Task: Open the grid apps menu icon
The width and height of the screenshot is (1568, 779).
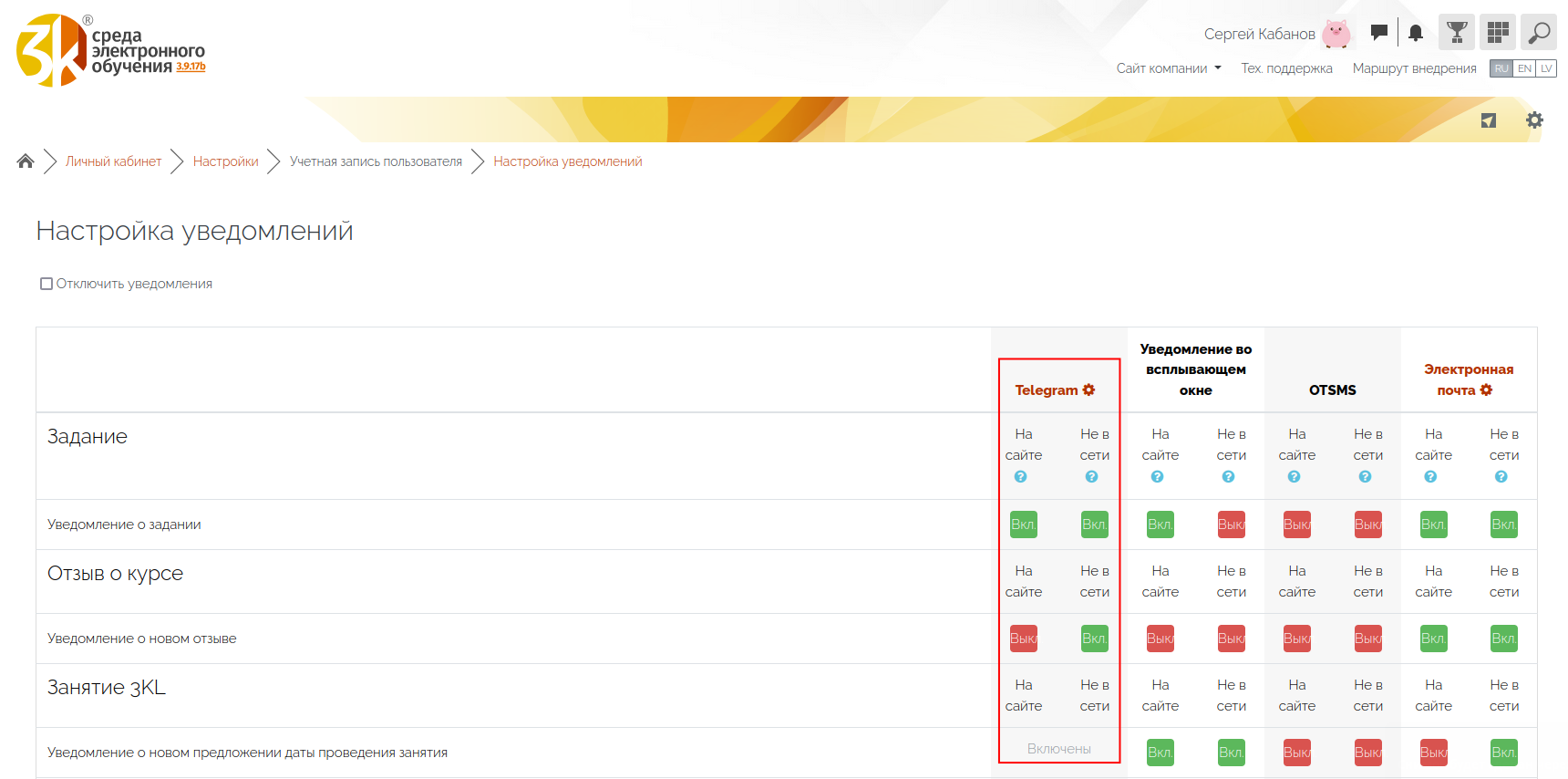Action: tap(1497, 33)
